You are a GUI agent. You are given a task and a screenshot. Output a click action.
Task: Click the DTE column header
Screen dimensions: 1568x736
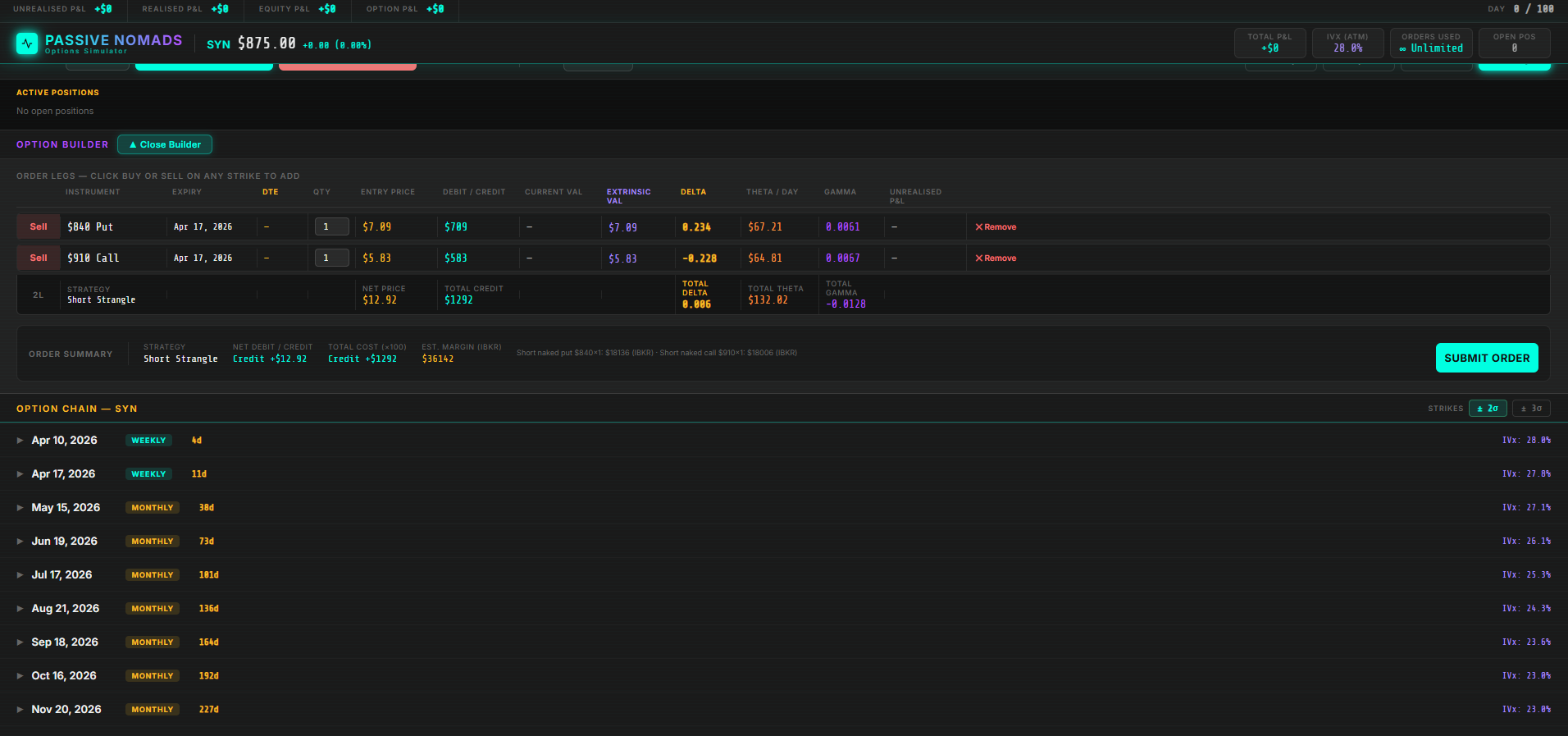270,192
